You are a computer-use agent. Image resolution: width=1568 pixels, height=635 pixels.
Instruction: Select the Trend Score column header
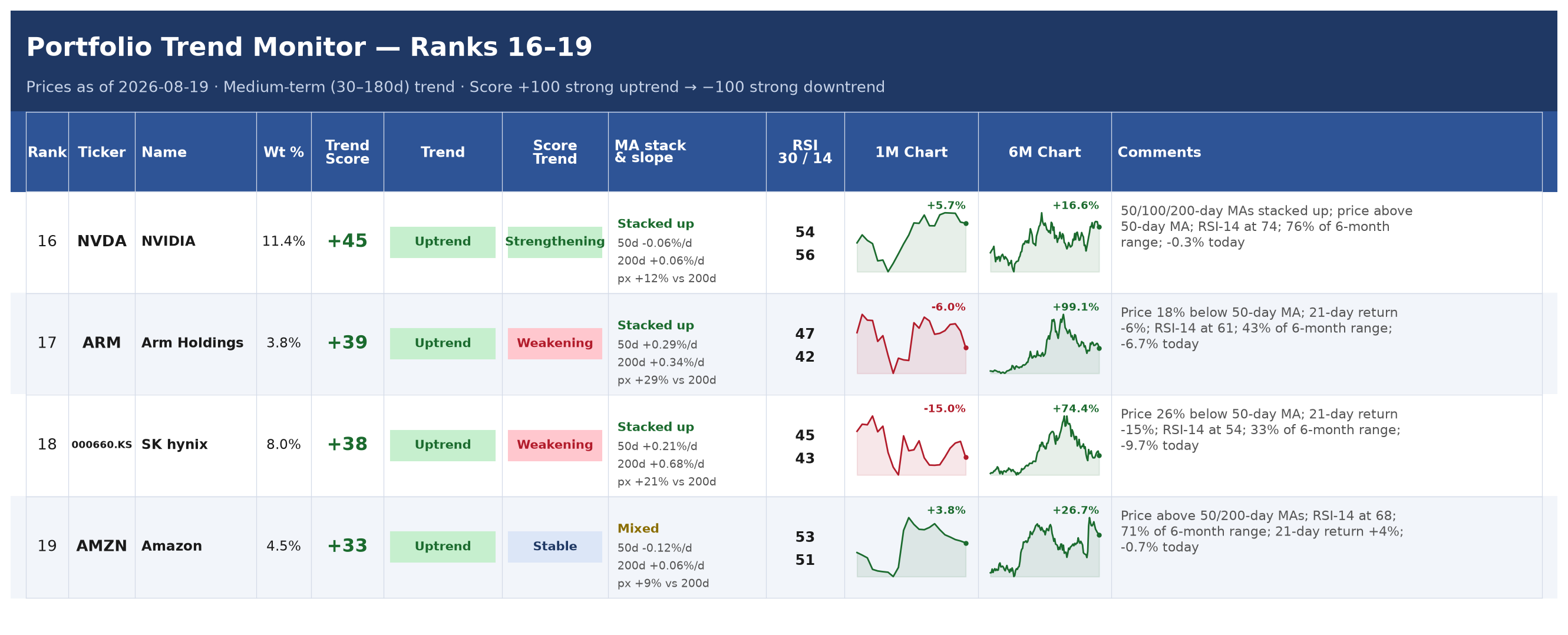tap(347, 152)
